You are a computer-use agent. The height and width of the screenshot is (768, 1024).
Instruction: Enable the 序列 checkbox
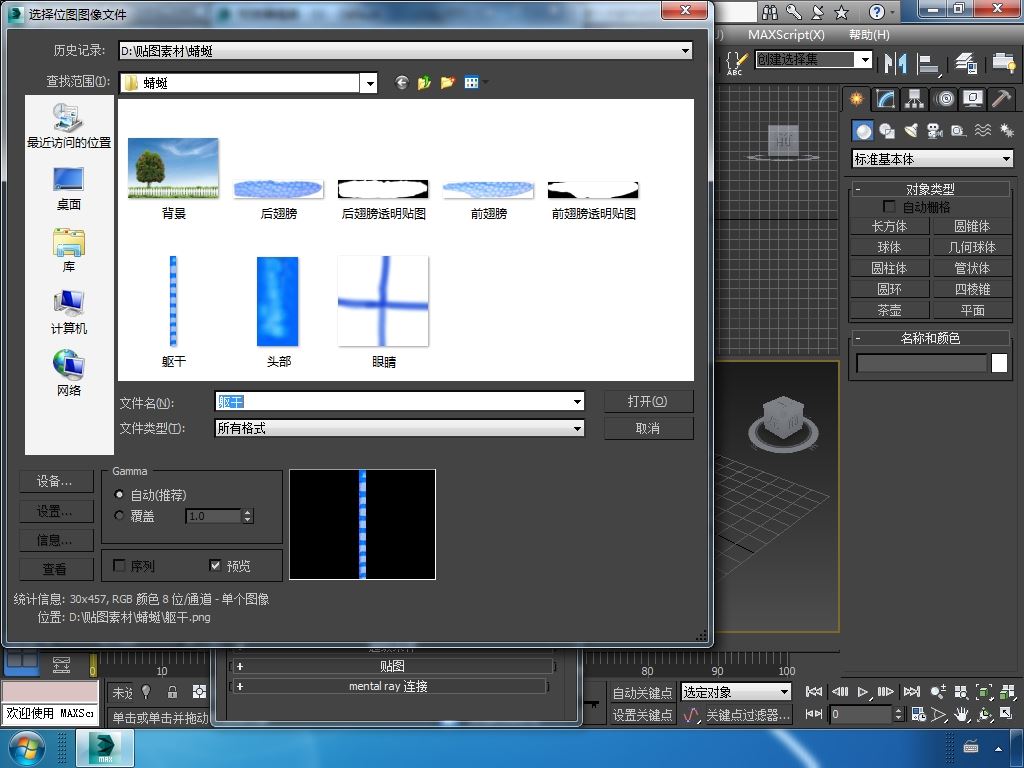(x=120, y=566)
